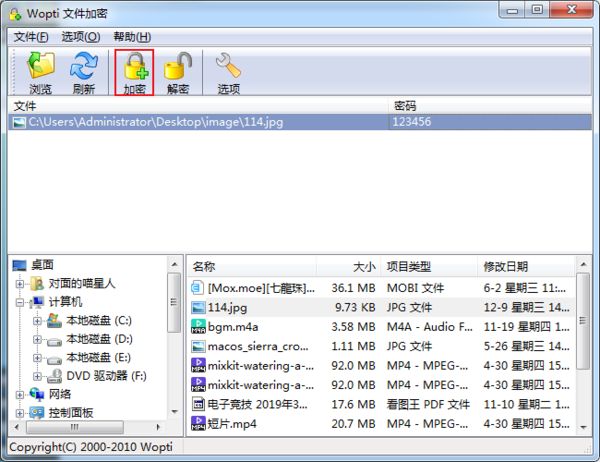Expand the 网络 tree node

22,394
